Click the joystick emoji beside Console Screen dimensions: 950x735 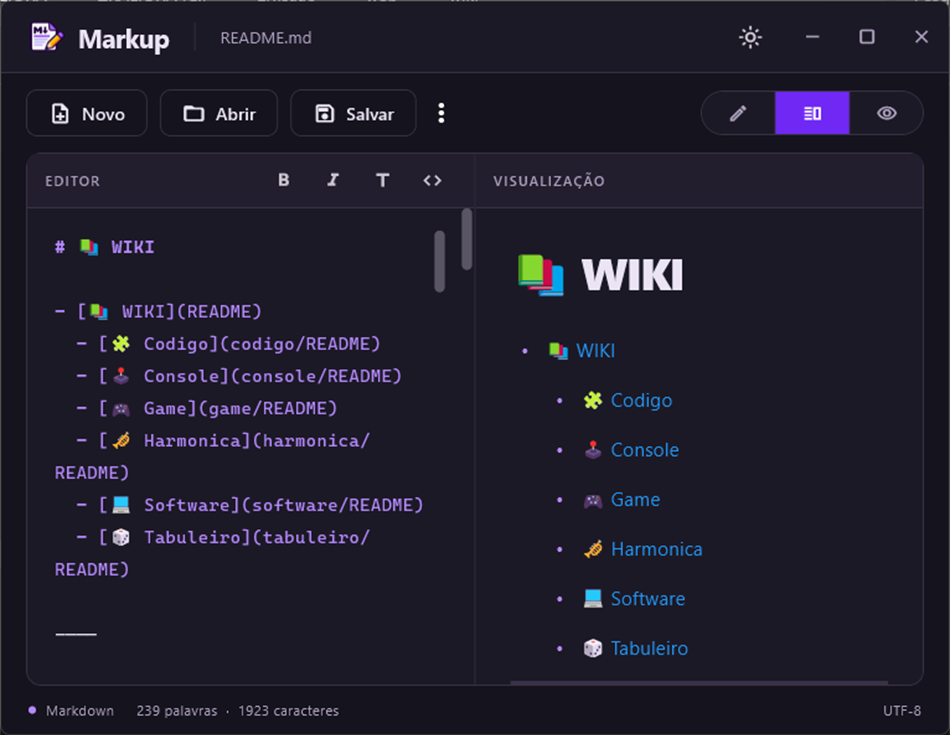click(x=593, y=450)
